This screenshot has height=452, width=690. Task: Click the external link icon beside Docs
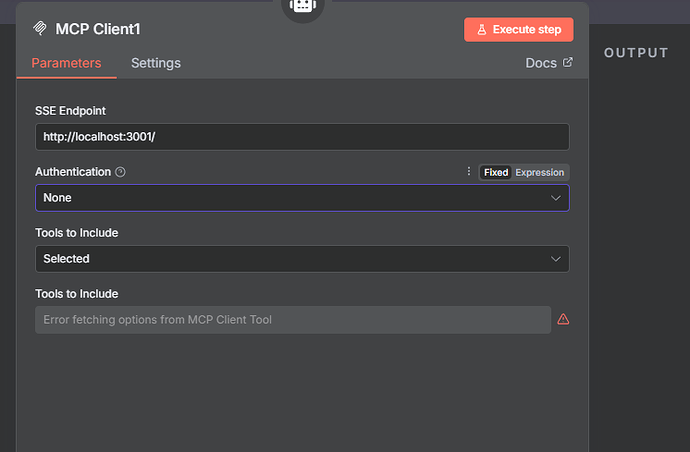click(x=568, y=62)
